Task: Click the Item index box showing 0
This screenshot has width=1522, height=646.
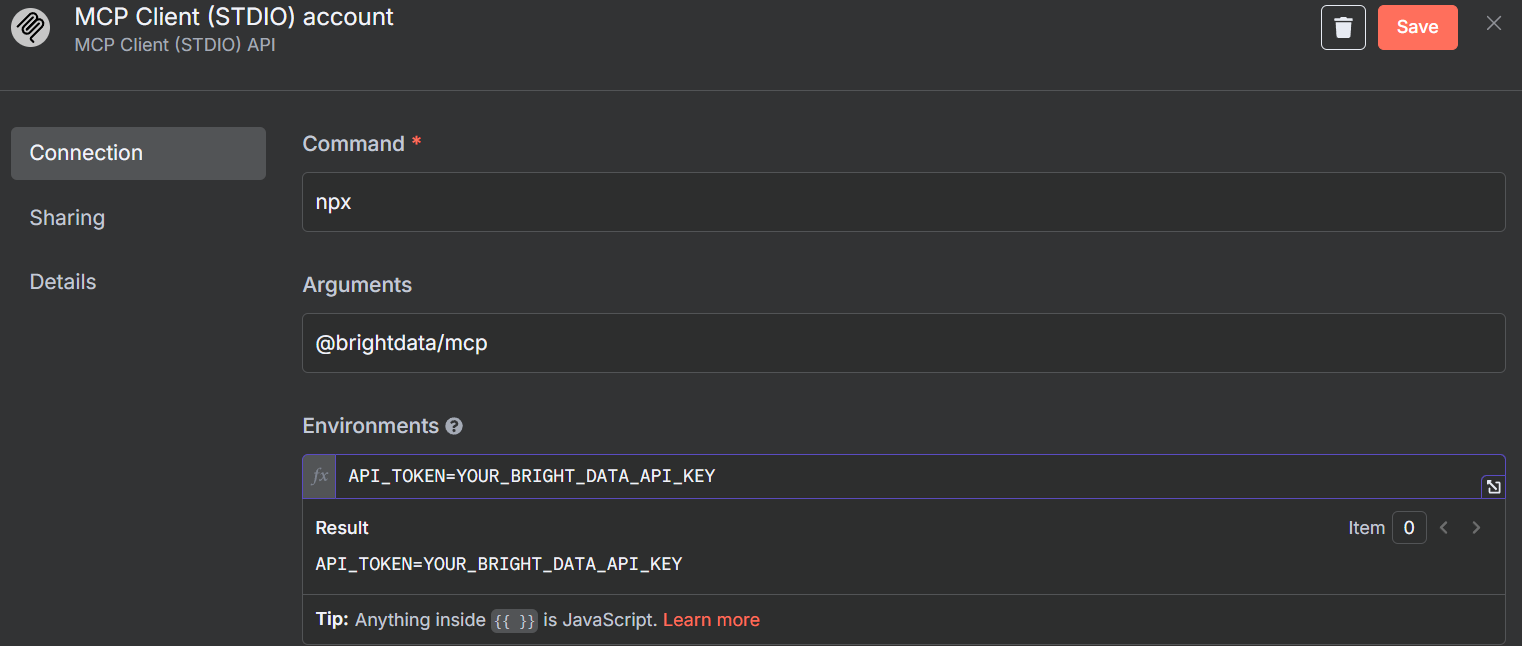Action: pos(1409,528)
